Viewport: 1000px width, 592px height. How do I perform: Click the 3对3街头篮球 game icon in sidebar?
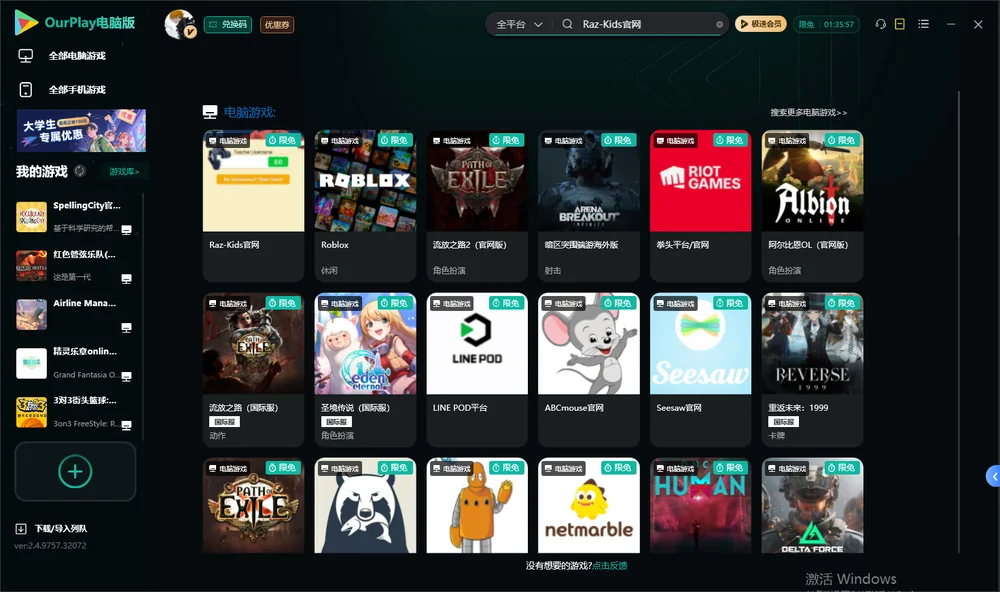point(31,412)
